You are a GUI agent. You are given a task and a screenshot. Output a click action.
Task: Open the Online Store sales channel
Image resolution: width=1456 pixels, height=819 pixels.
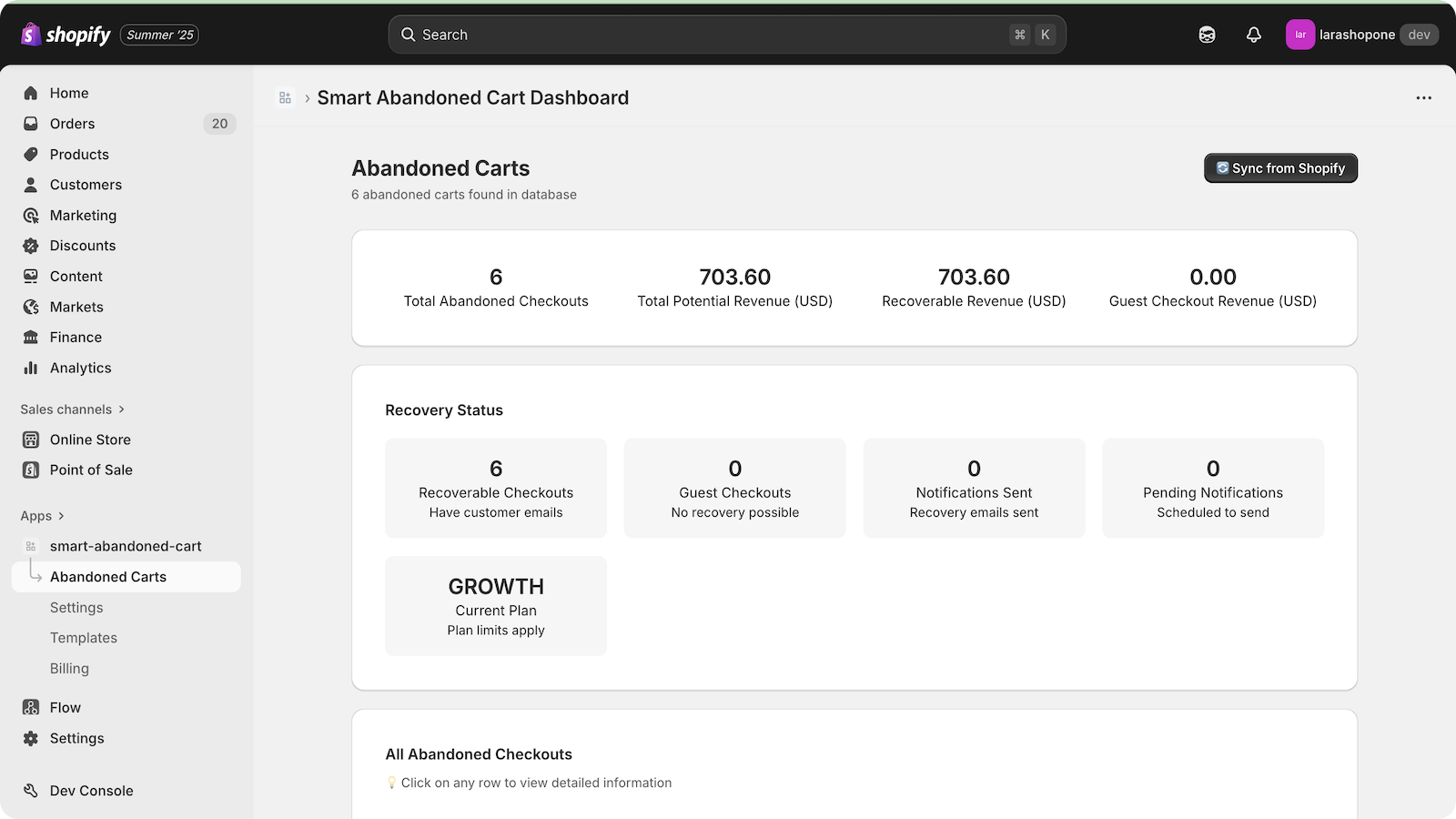point(90,440)
